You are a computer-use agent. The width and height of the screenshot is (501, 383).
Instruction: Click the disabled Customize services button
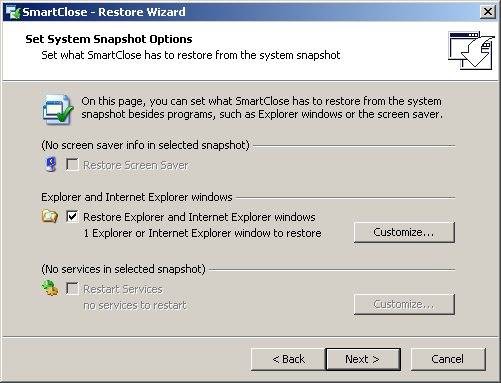point(404,304)
